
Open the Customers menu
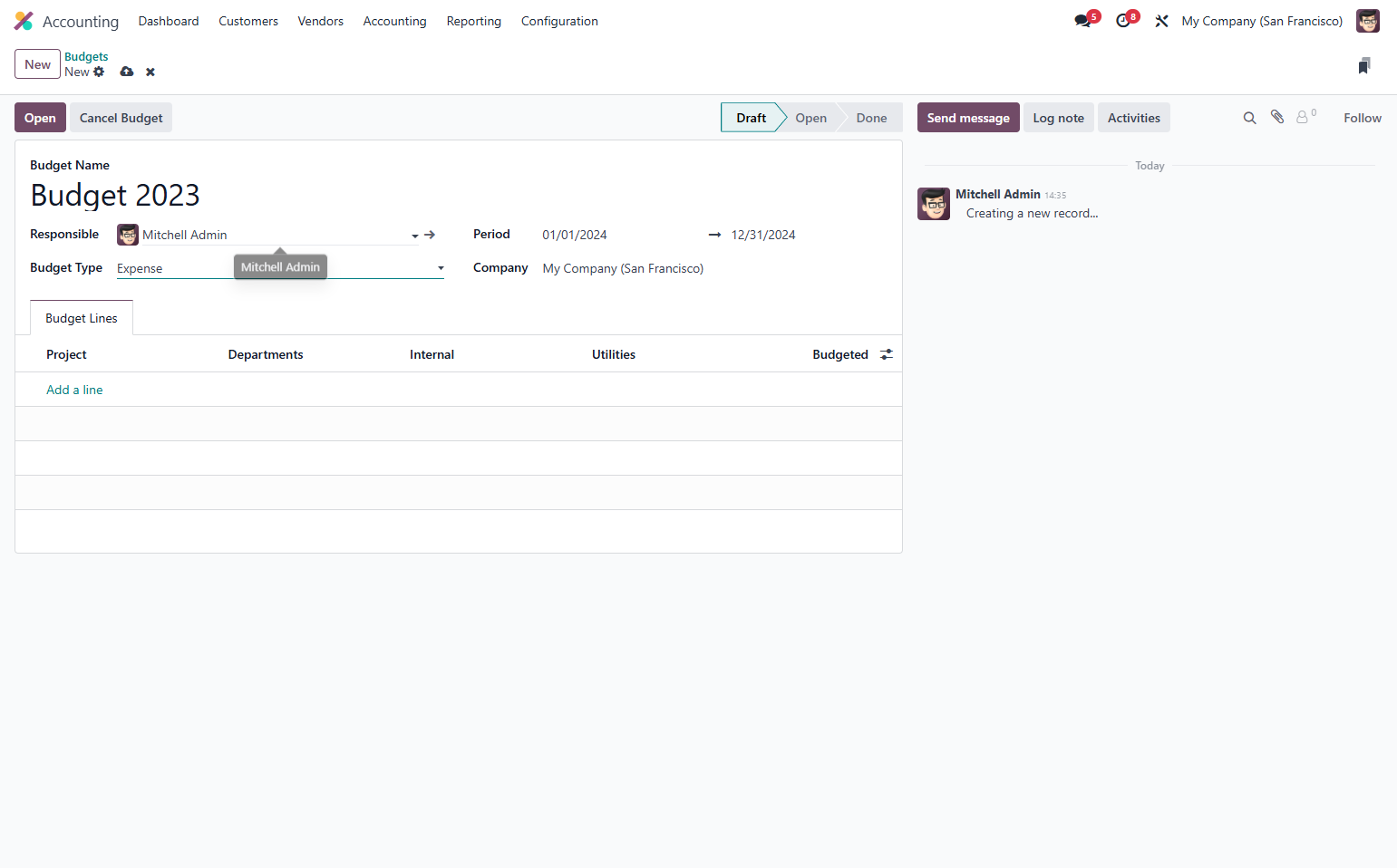[248, 21]
